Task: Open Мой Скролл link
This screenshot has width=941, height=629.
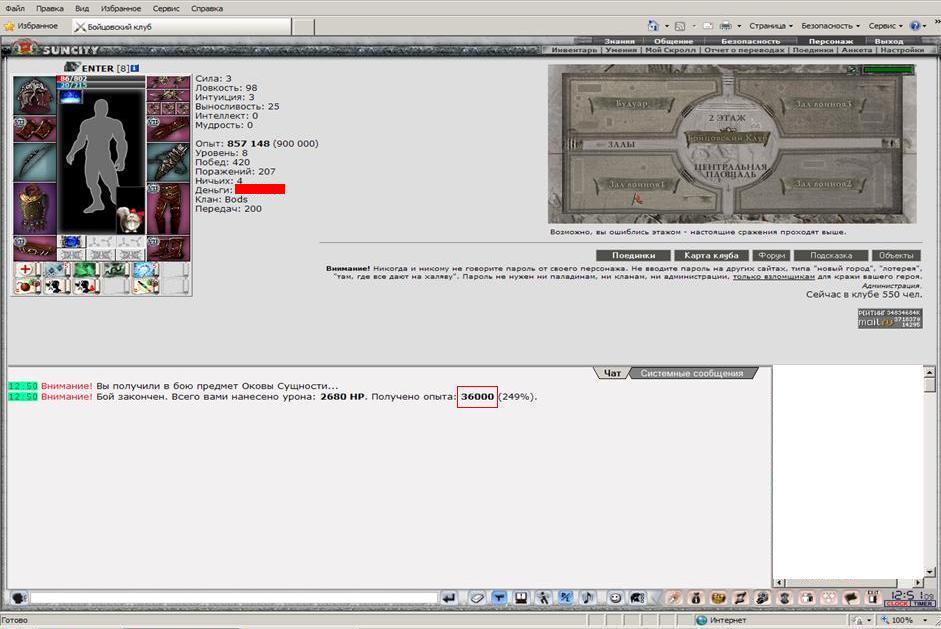Action: [x=670, y=50]
